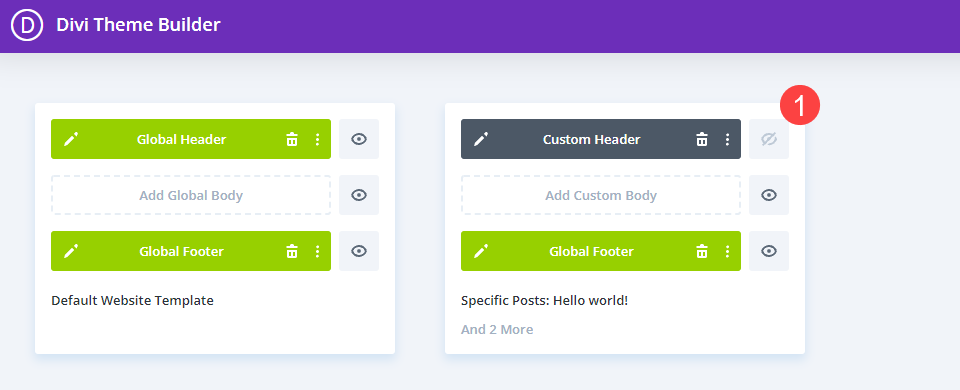Screen dimensions: 960x390
Task: Toggle Global Body visibility in Default Website Template
Action: (x=359, y=195)
